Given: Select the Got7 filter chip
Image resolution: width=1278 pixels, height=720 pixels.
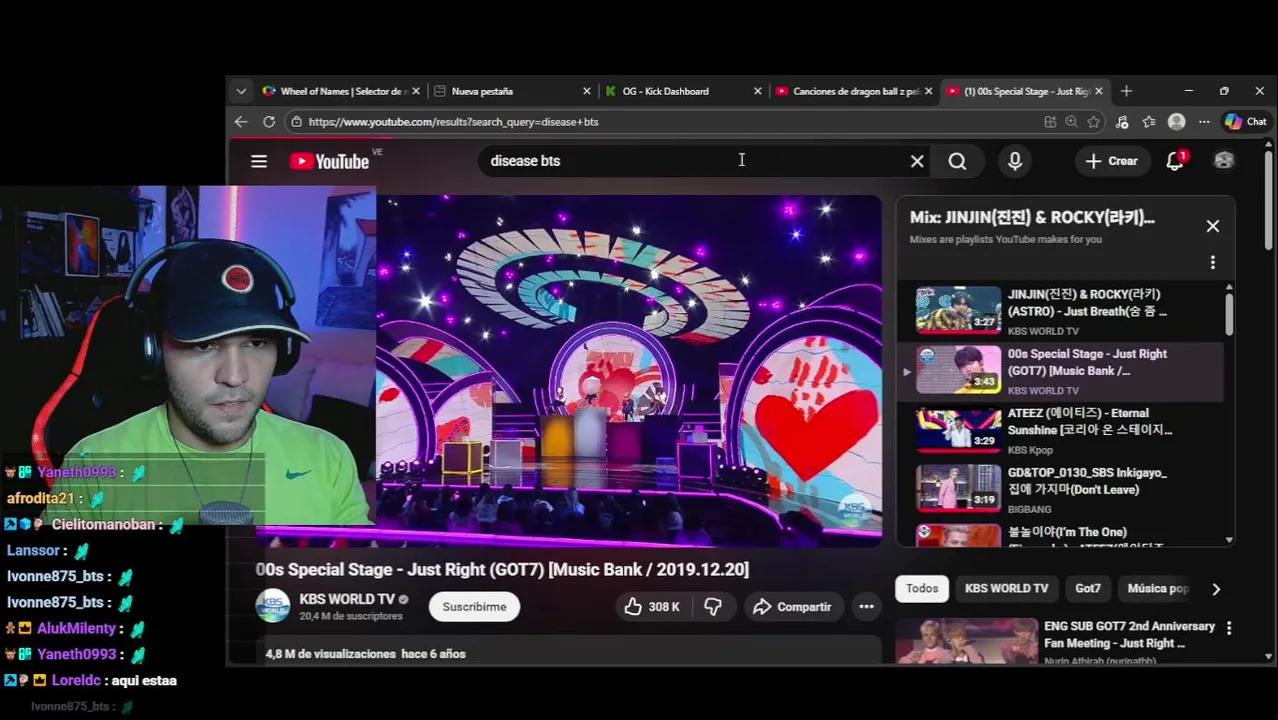Looking at the screenshot, I should tap(1088, 589).
